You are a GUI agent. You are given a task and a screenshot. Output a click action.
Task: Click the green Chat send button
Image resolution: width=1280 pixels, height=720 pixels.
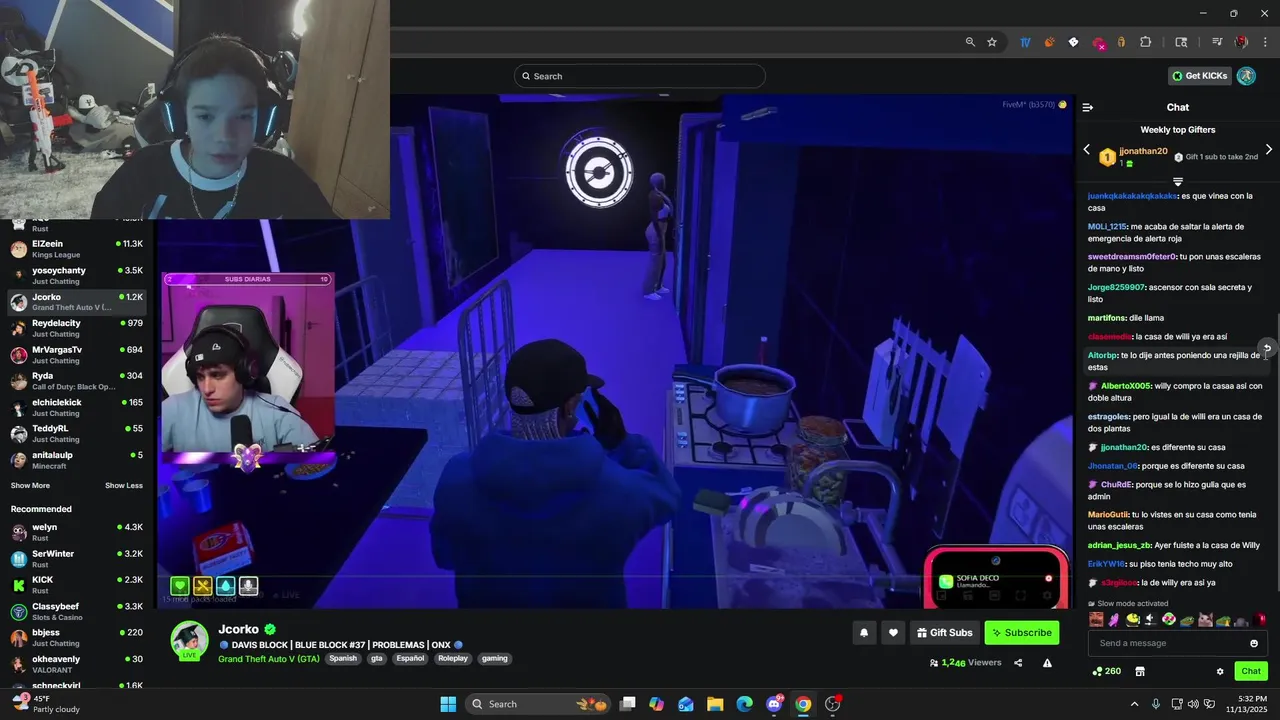click(1251, 671)
